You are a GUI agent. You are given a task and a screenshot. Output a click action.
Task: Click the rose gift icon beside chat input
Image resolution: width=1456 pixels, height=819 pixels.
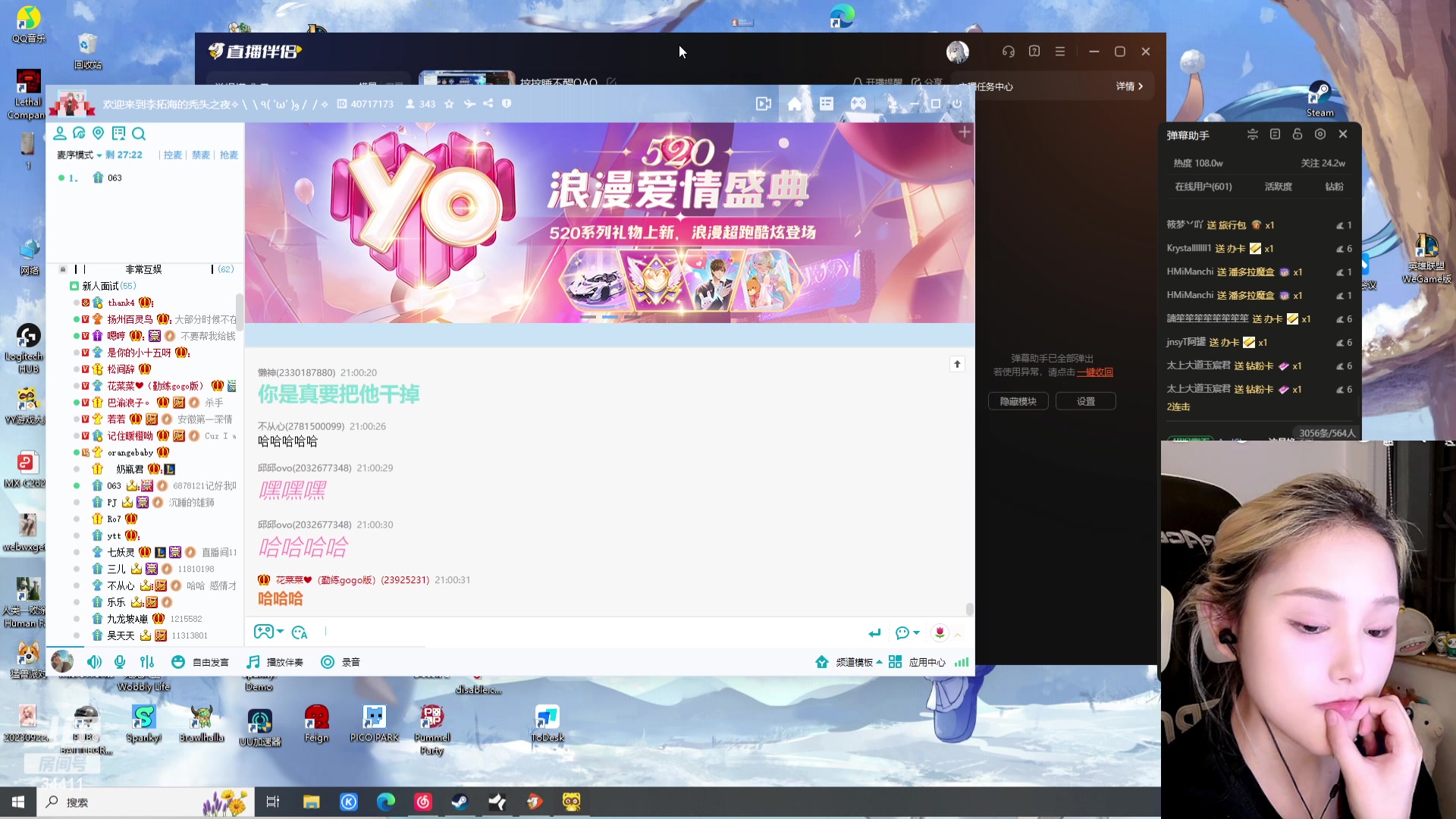(x=939, y=632)
